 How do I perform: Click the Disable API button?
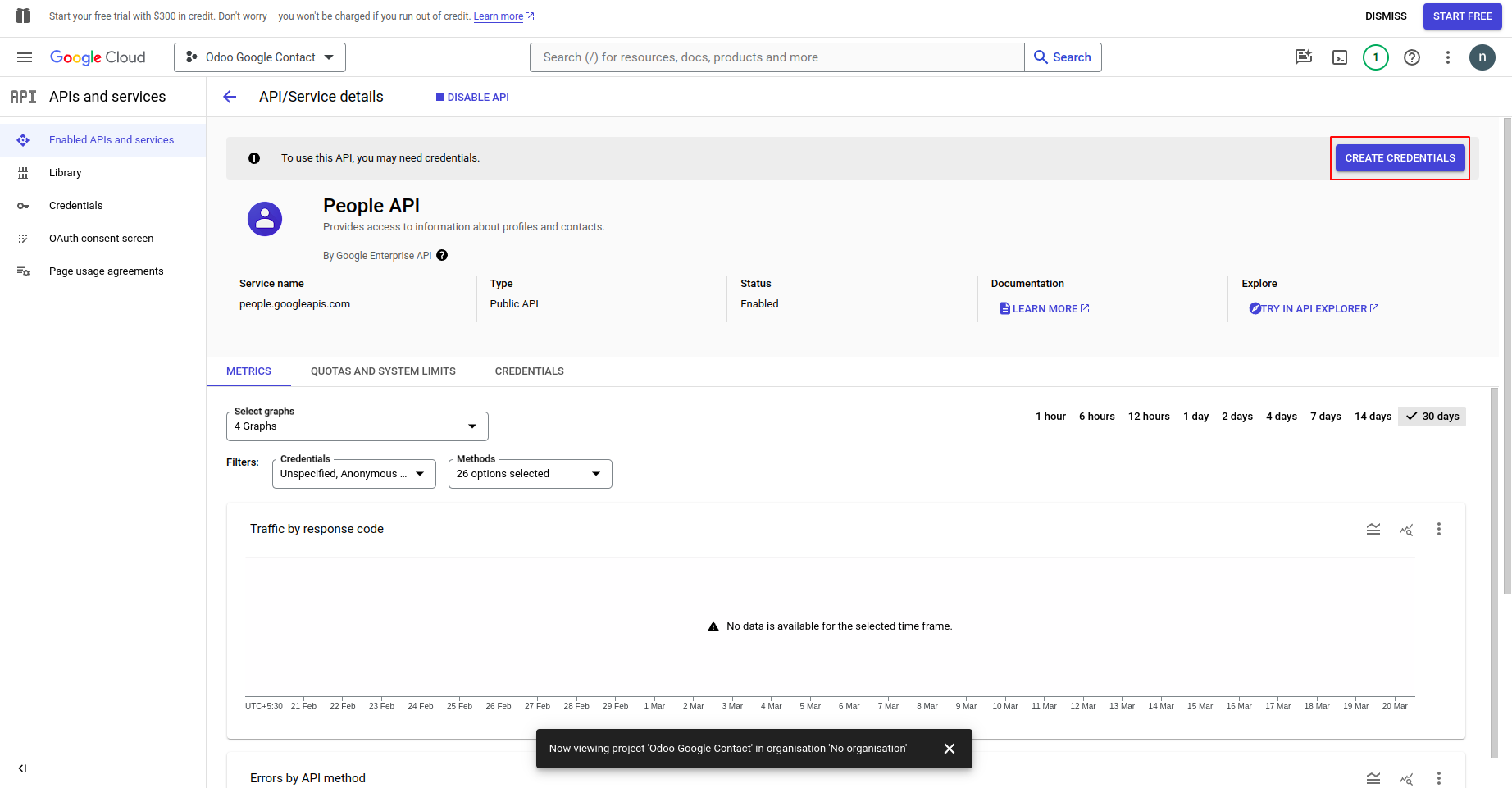[472, 98]
